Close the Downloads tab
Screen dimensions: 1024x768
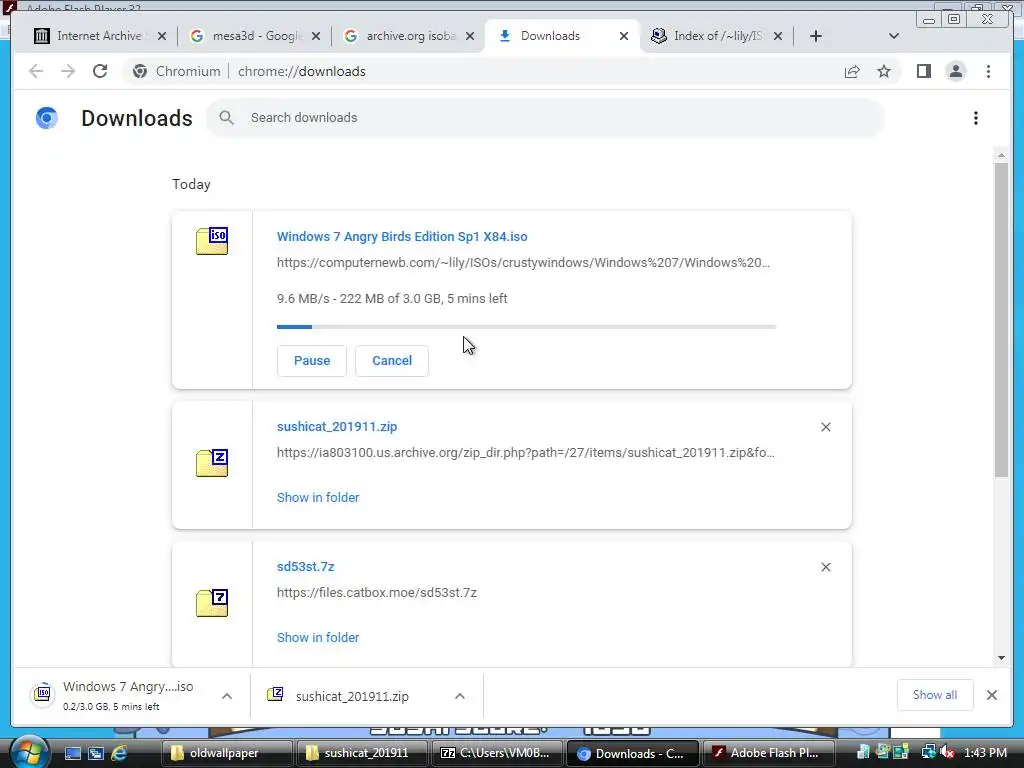pos(624,36)
